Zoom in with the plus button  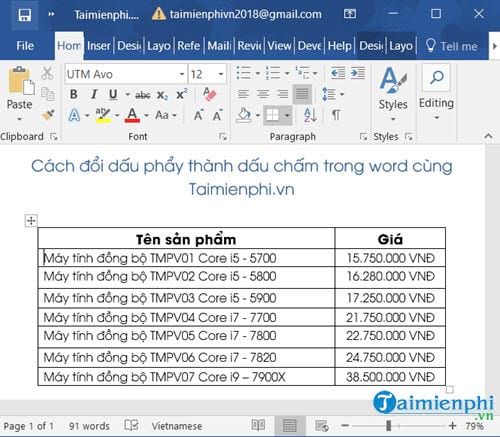[x=452, y=425]
